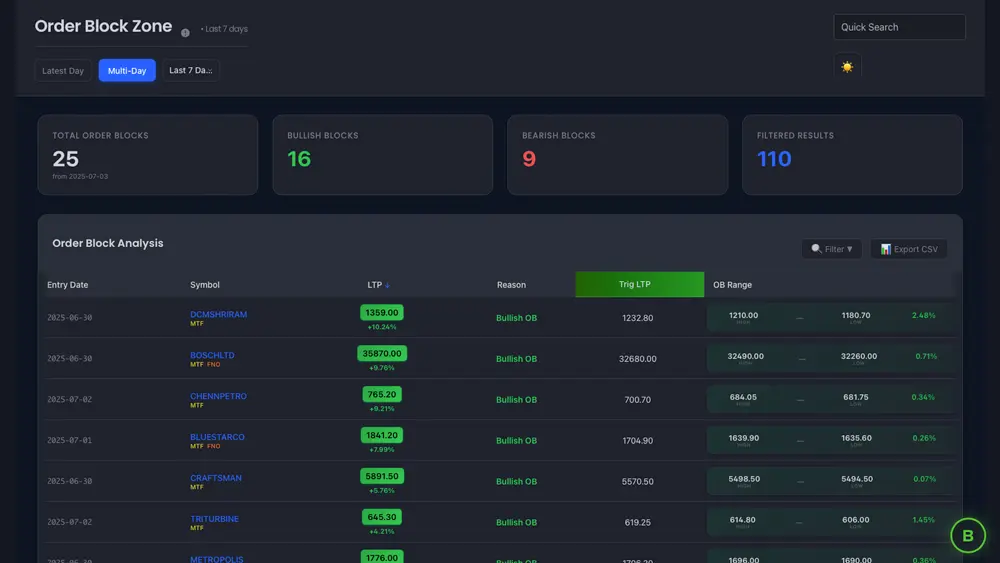Click the 1841.20 LTP badge
1000x563 pixels.
click(x=381, y=435)
